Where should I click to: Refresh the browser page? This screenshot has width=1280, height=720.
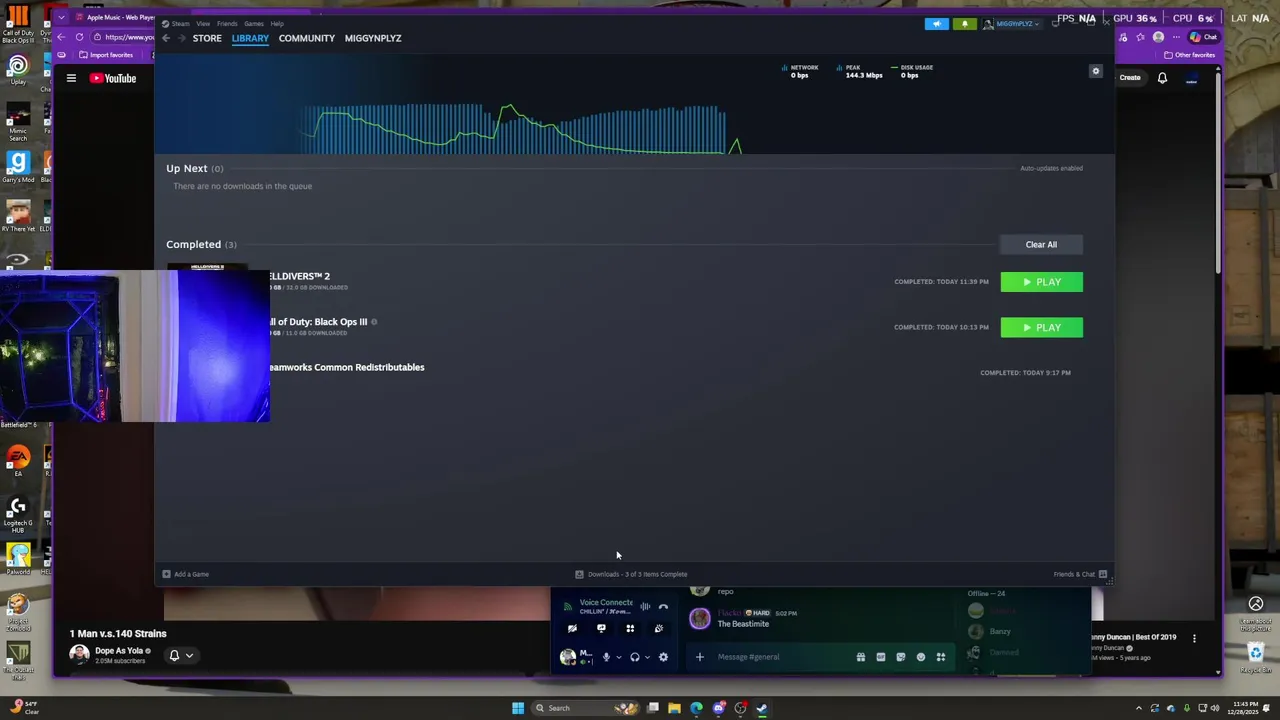pos(79,37)
